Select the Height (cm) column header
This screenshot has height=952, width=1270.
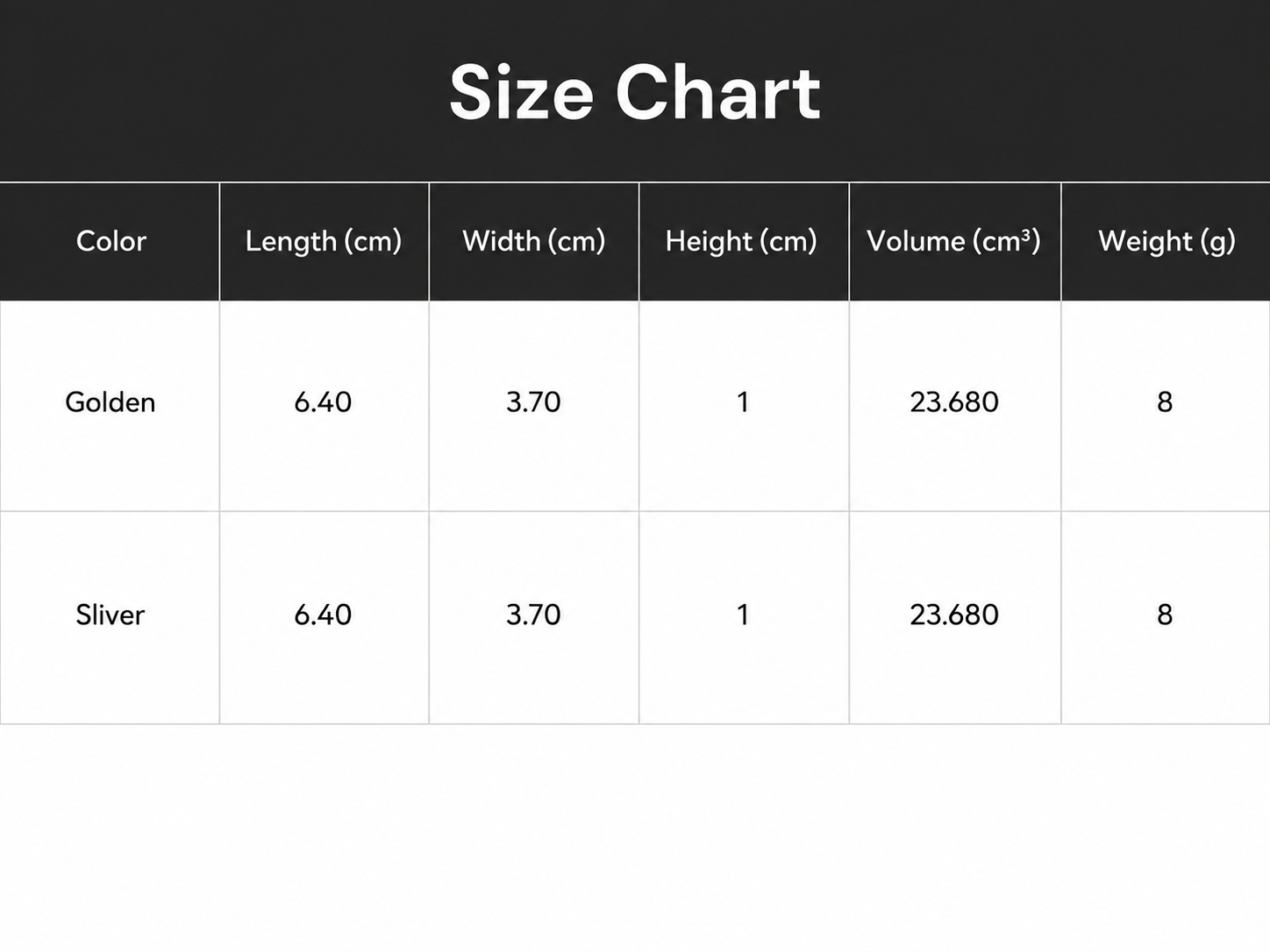(x=741, y=241)
